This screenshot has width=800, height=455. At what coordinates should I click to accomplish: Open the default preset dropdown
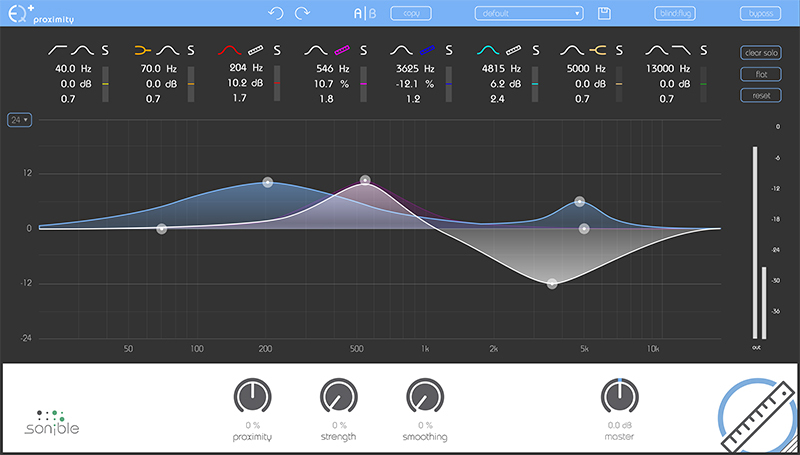click(x=528, y=13)
